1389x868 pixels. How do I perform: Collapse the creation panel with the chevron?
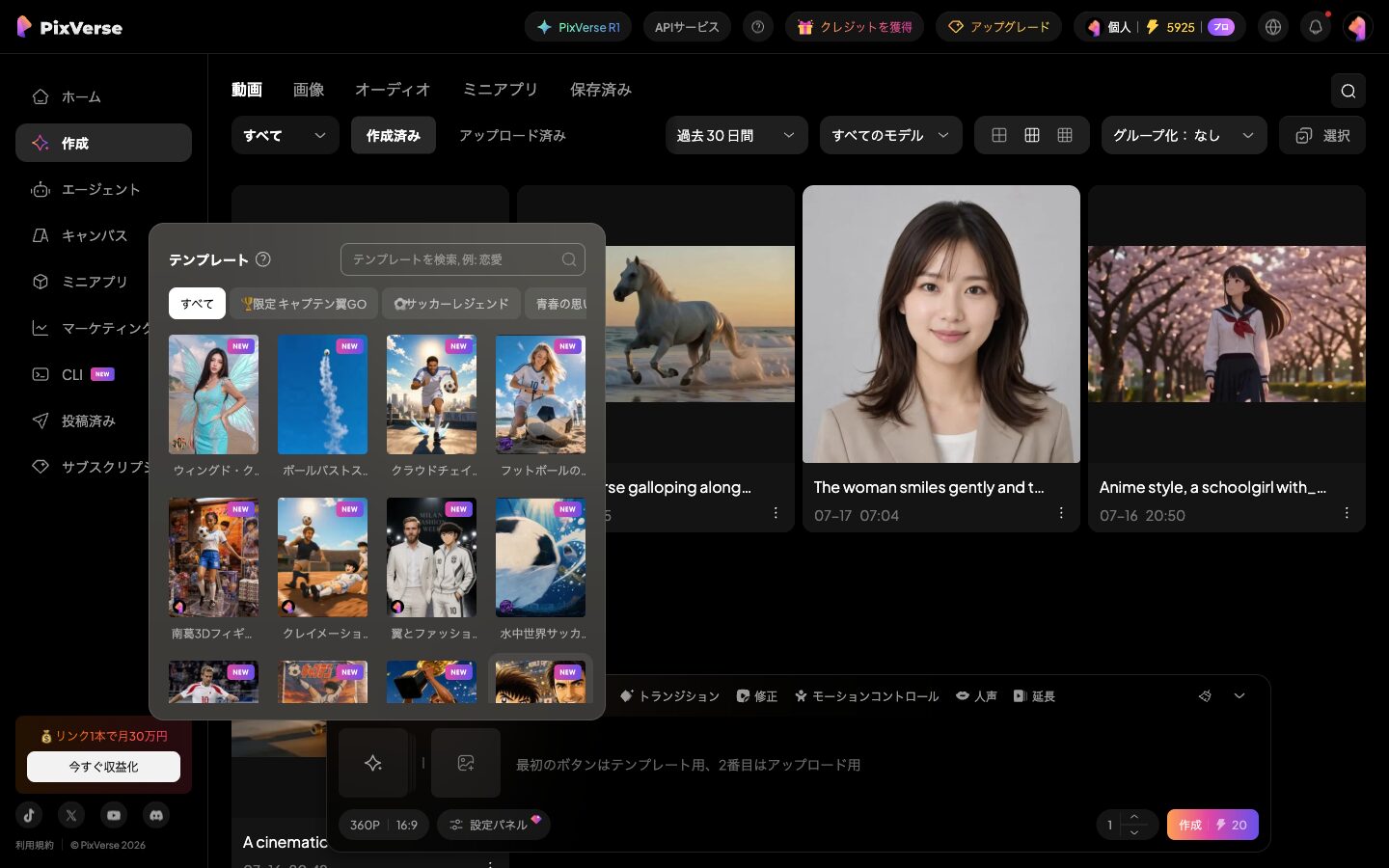pyautogui.click(x=1239, y=695)
